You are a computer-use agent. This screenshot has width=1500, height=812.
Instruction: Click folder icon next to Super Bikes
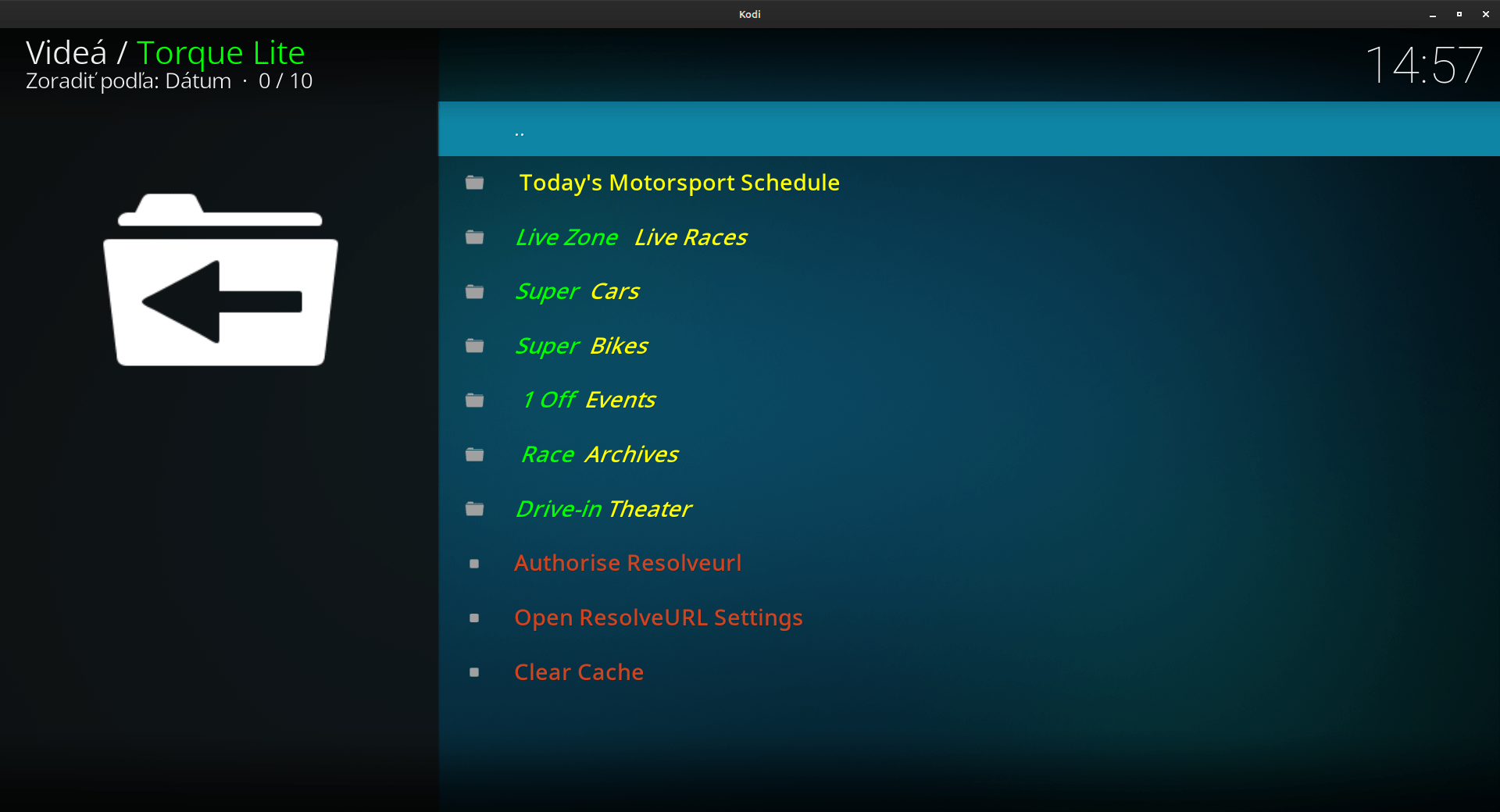tap(474, 346)
